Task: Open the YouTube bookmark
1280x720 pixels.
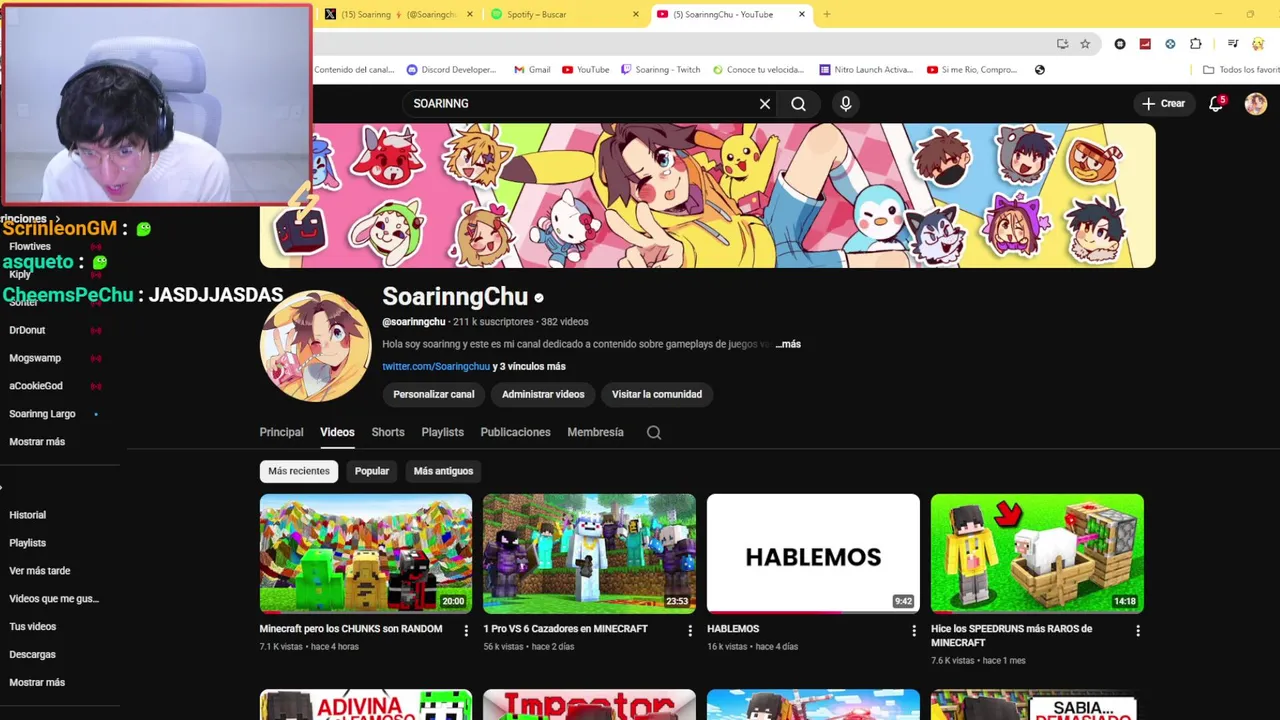Action: coord(586,70)
